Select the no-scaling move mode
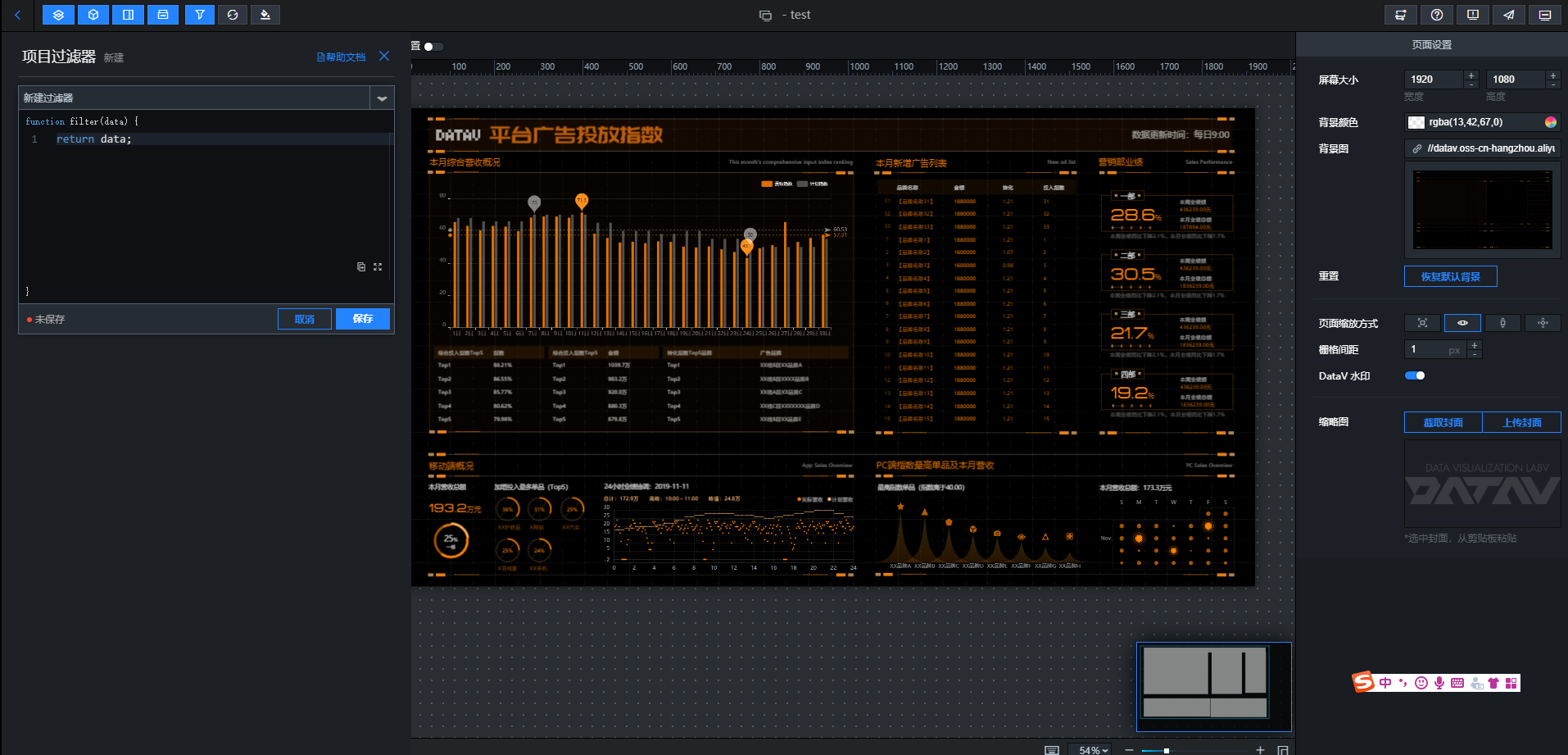The height and width of the screenshot is (755, 1568). coord(1543,323)
